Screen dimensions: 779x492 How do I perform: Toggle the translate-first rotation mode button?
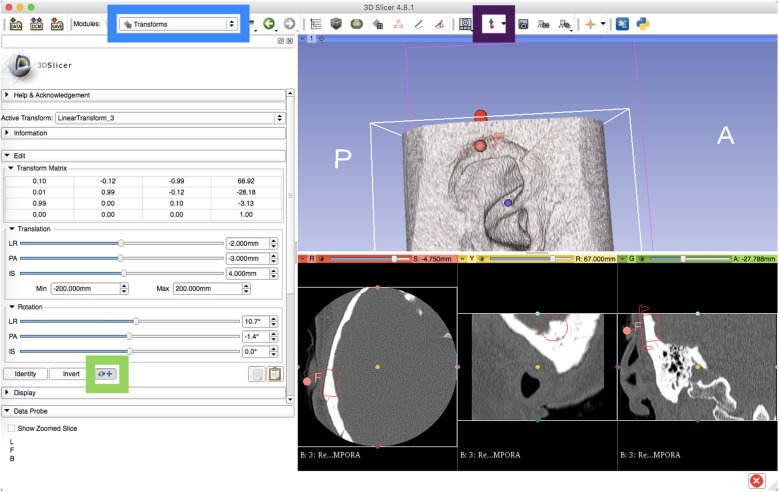tap(106, 374)
